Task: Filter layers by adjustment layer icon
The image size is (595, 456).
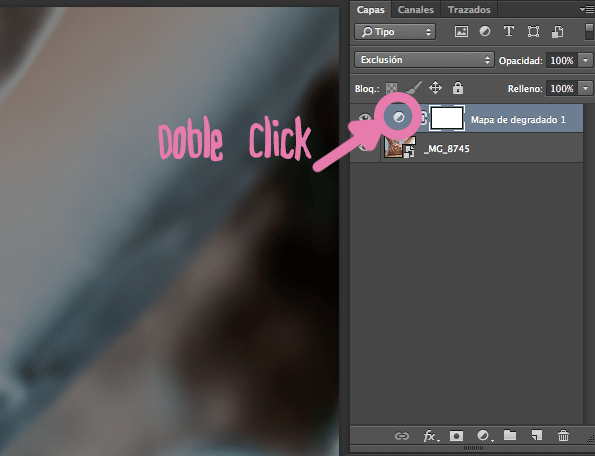Action: 485,31
